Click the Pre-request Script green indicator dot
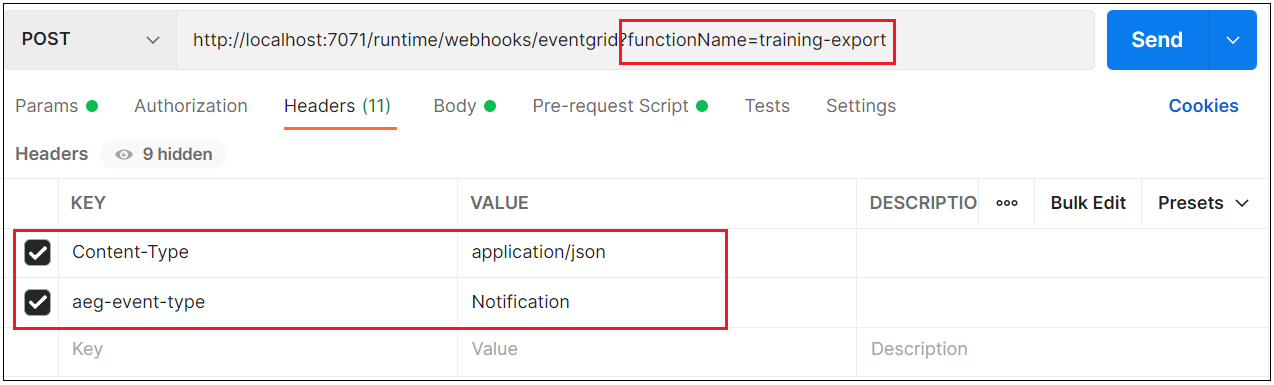 [702, 106]
